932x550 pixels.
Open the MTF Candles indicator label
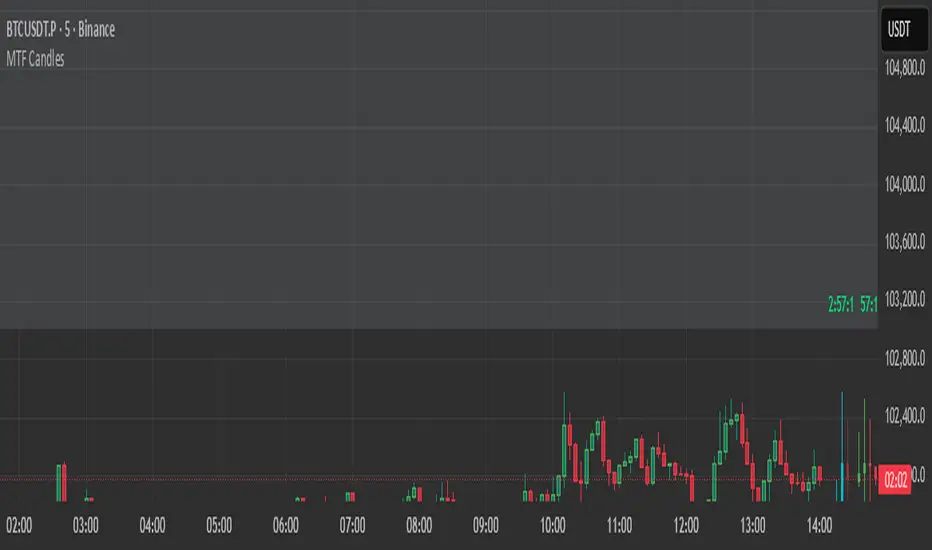35,58
